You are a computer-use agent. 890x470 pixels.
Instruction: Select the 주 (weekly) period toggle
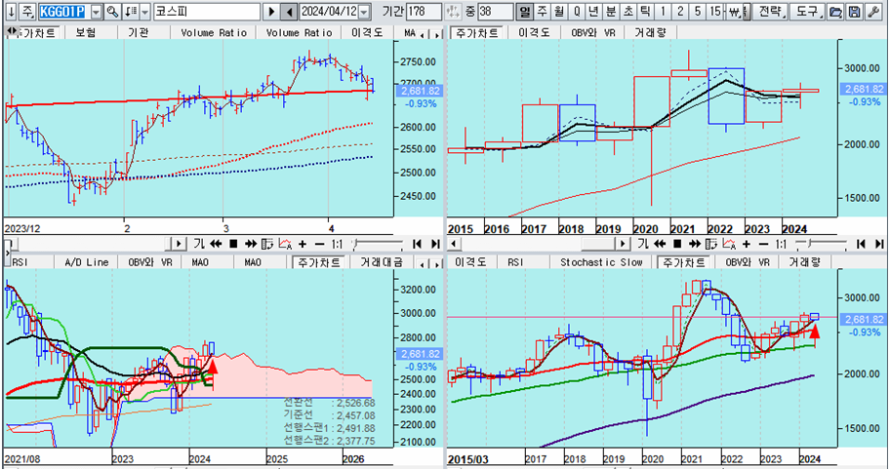click(x=543, y=11)
